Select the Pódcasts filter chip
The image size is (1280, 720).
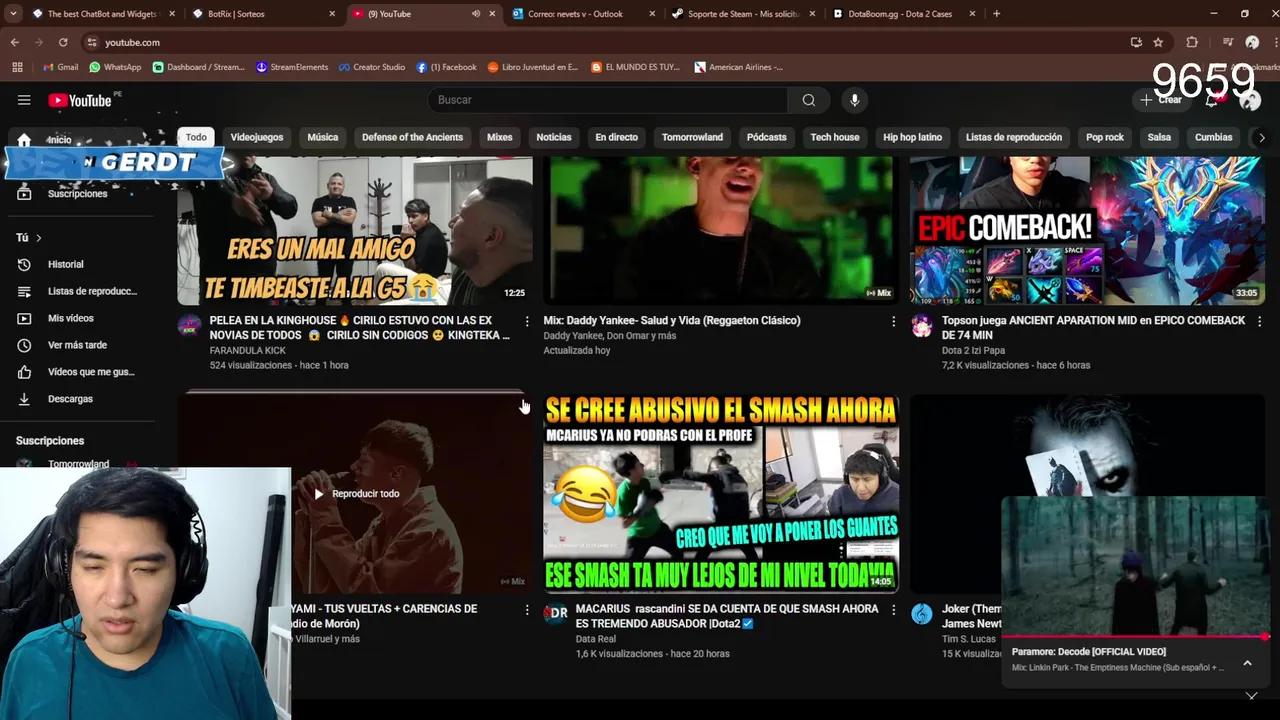tap(766, 137)
